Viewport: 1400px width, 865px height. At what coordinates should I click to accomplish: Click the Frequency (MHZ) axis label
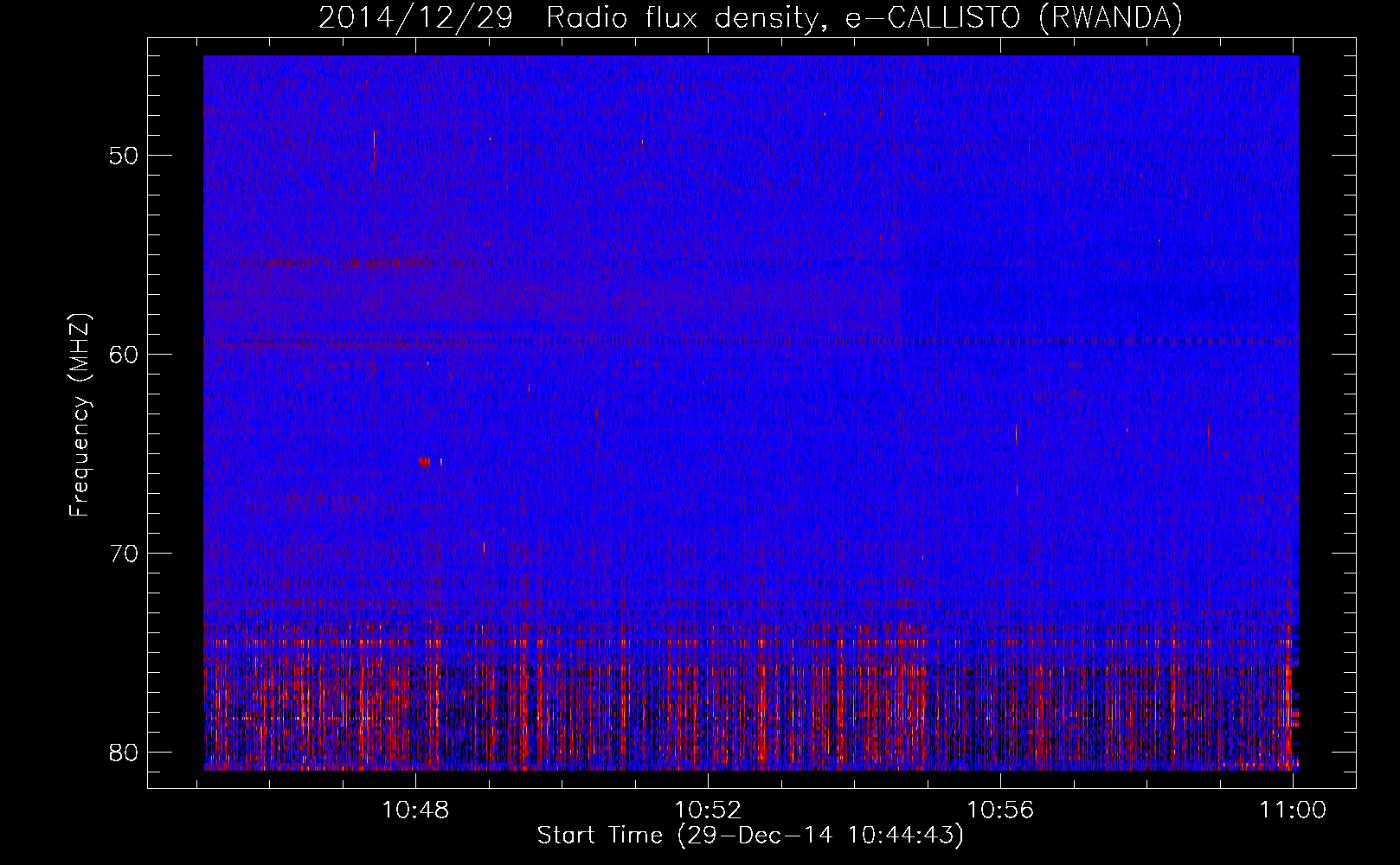click(x=80, y=415)
